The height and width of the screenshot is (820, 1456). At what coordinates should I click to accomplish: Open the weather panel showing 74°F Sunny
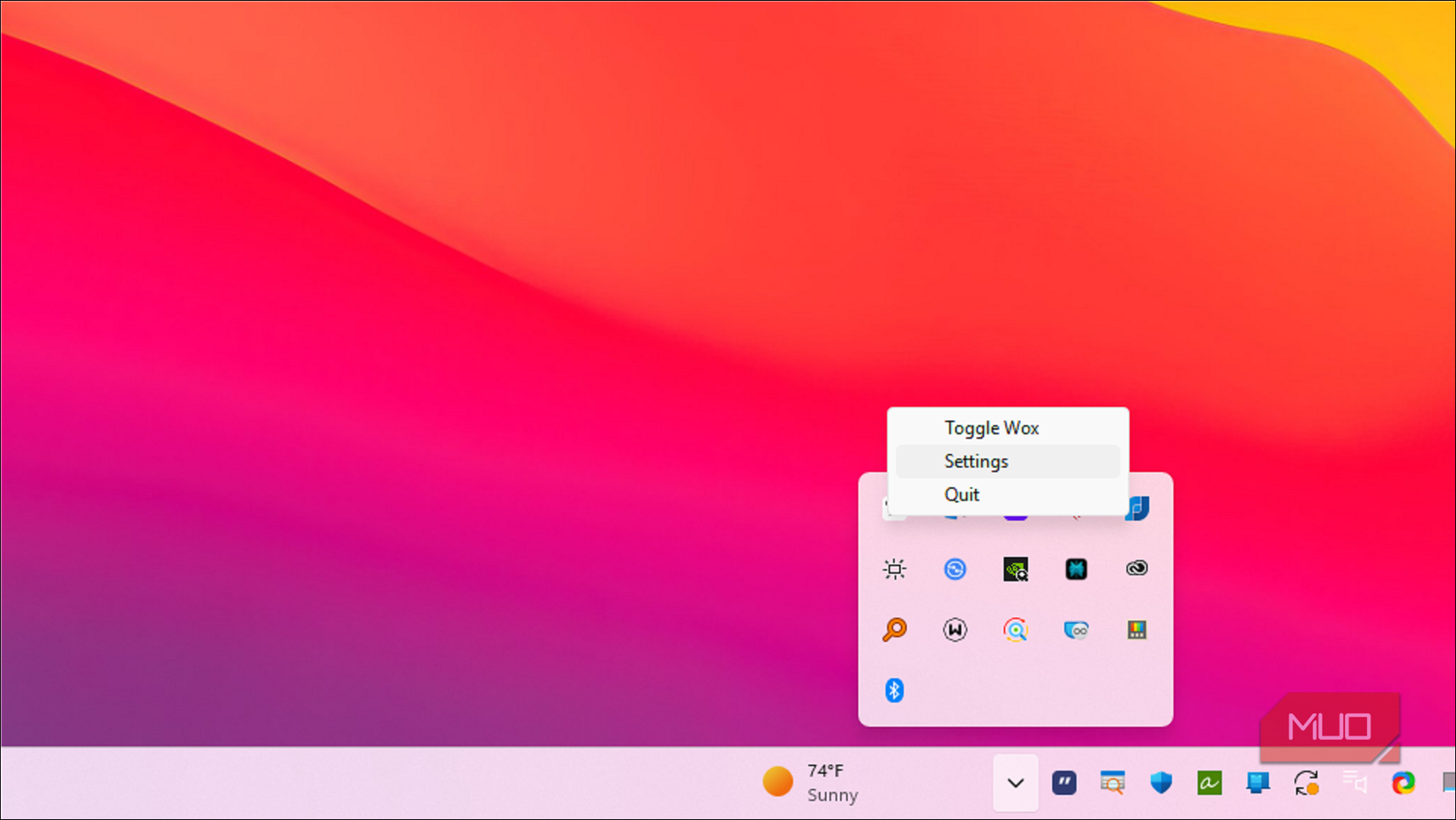point(809,782)
